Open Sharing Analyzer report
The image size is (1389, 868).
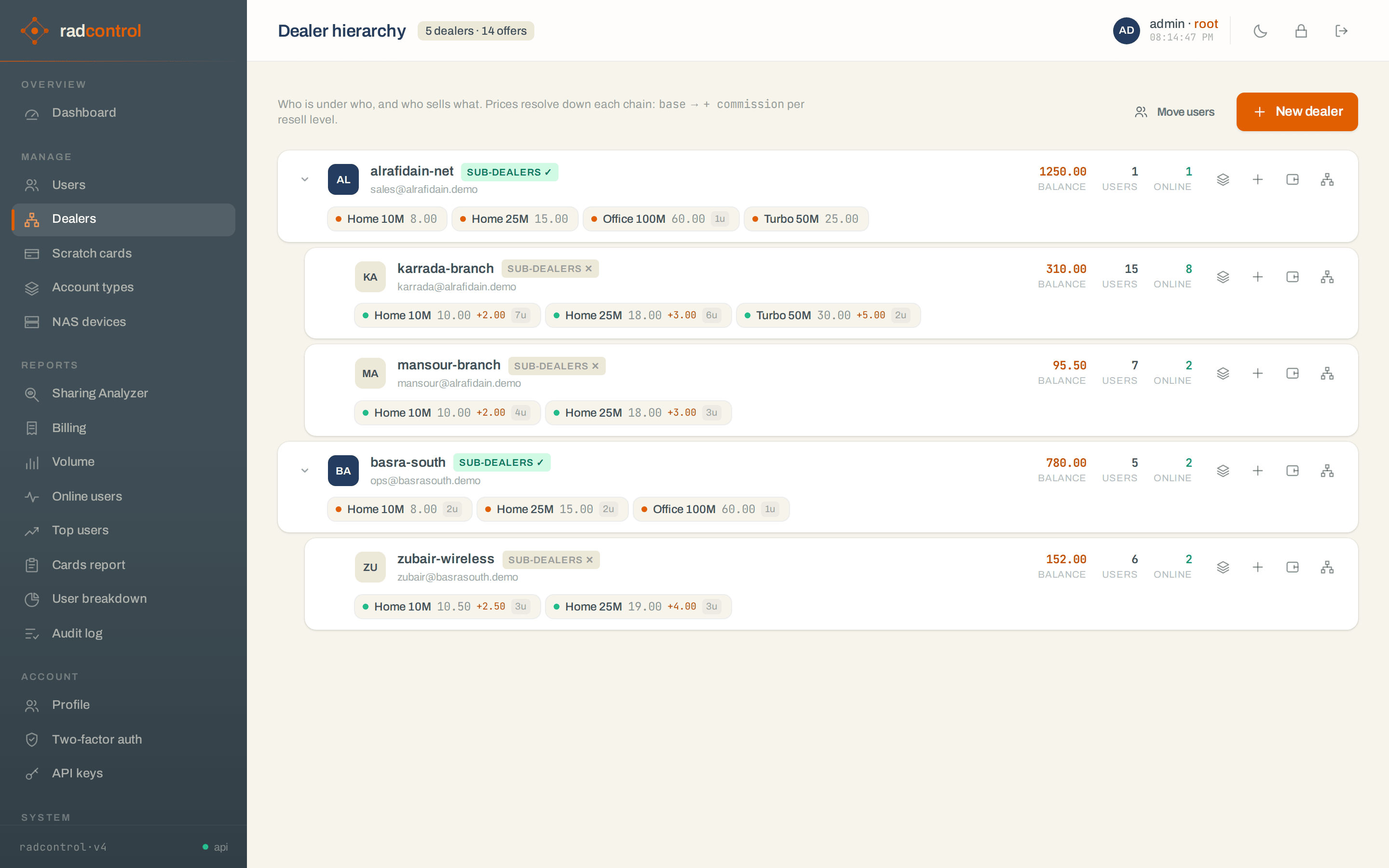pos(123,394)
